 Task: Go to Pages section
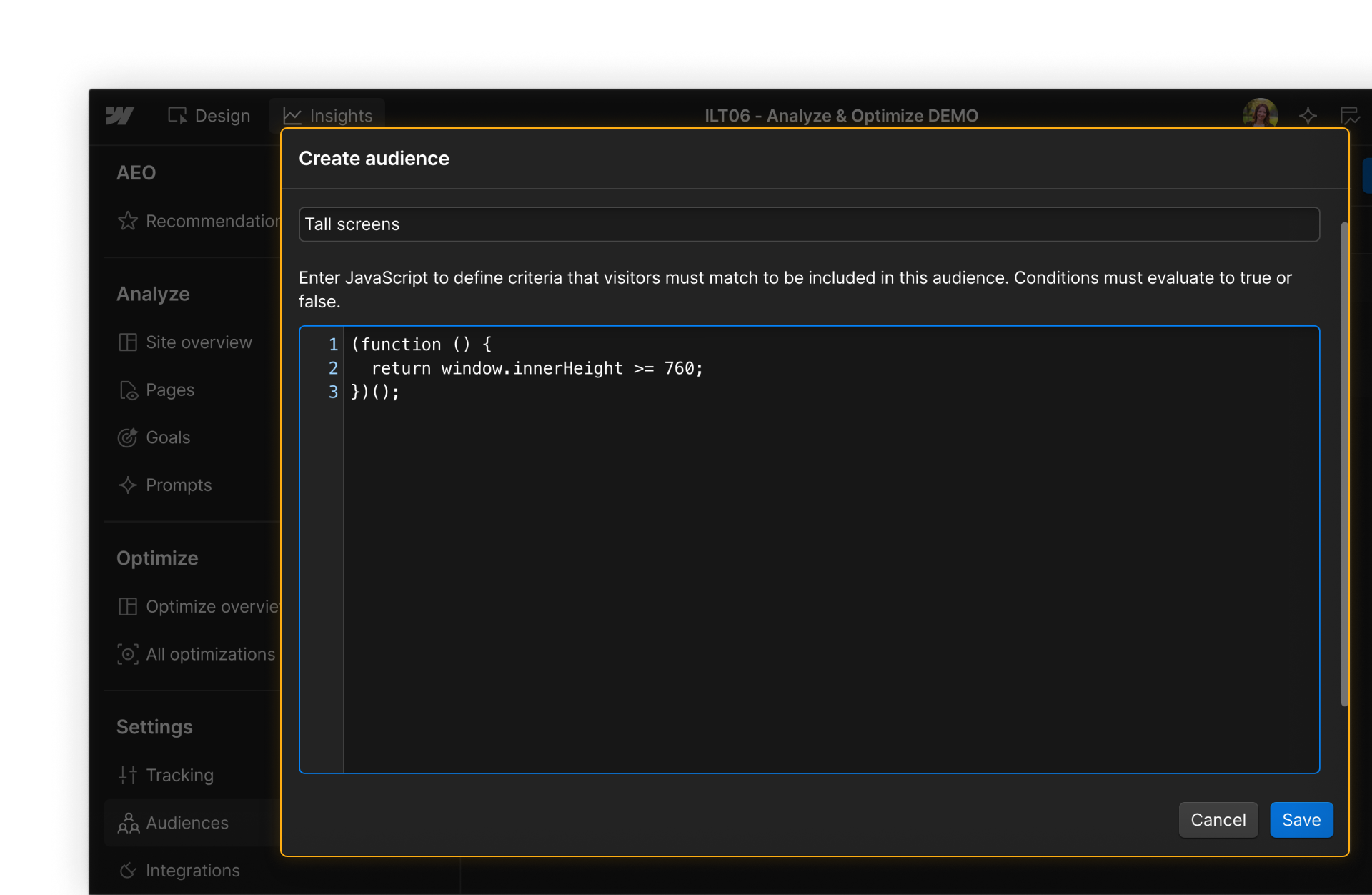pyautogui.click(x=170, y=390)
